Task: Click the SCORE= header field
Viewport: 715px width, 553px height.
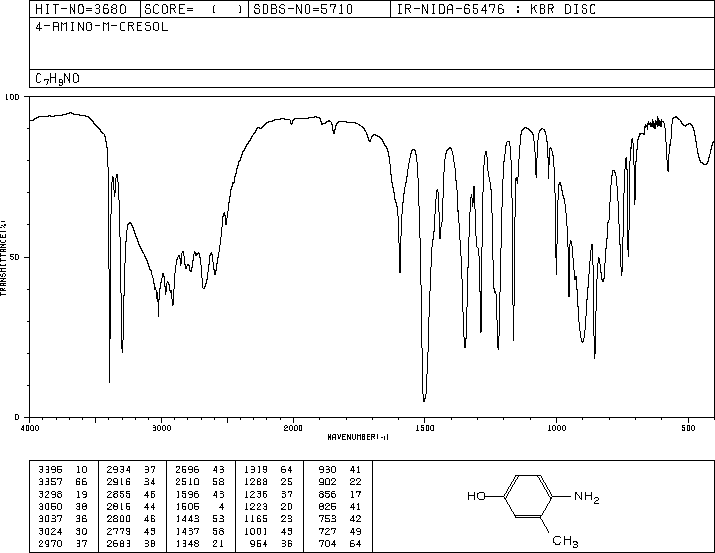Action: coord(193,9)
